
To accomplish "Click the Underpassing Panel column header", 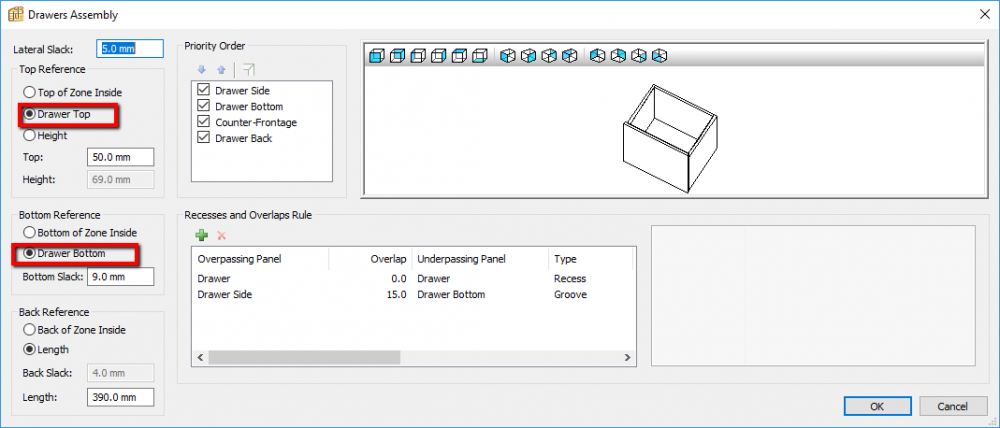I will click(x=480, y=259).
